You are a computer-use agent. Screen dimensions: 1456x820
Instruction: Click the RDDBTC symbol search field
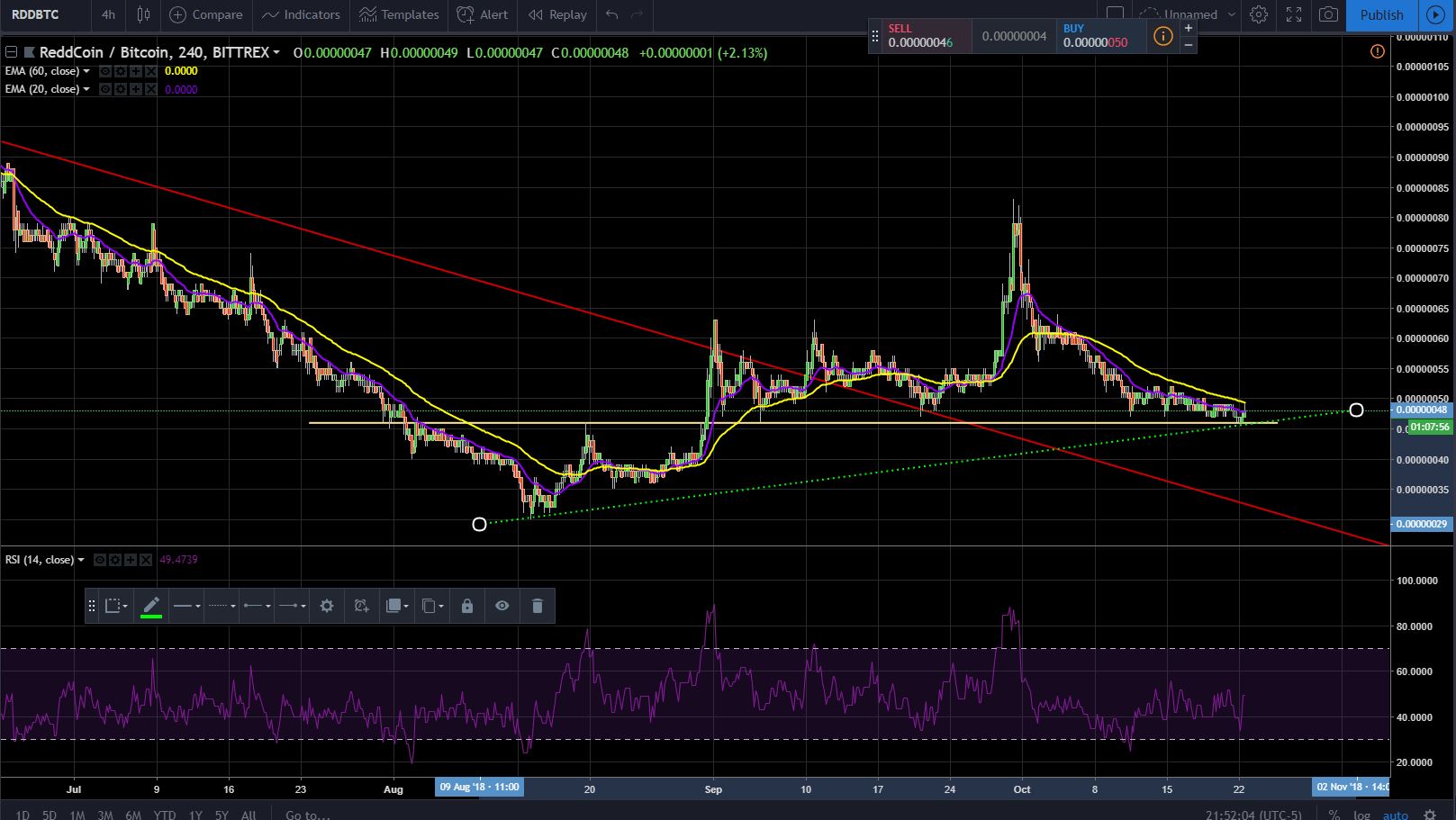click(x=44, y=14)
